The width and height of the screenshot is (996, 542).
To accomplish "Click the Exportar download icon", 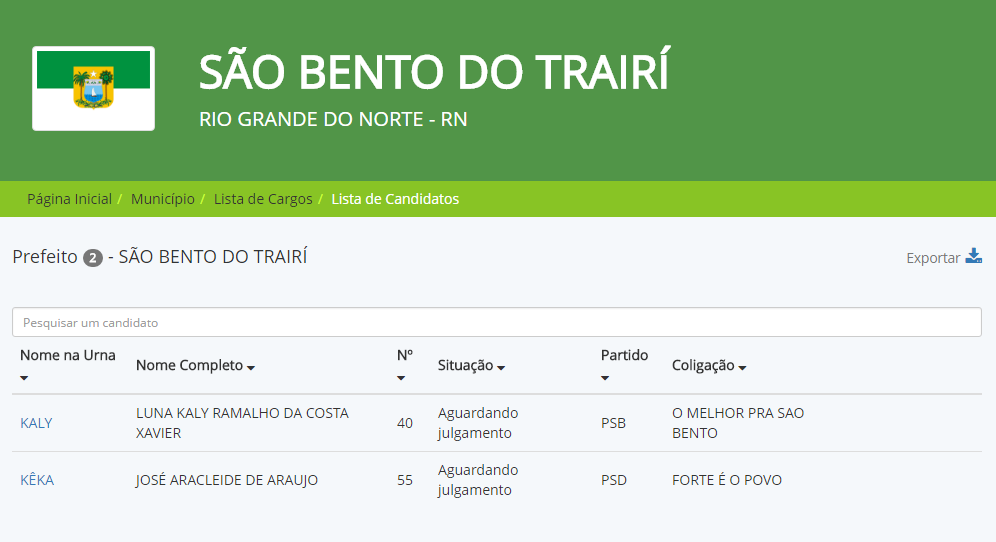I will 974,256.
